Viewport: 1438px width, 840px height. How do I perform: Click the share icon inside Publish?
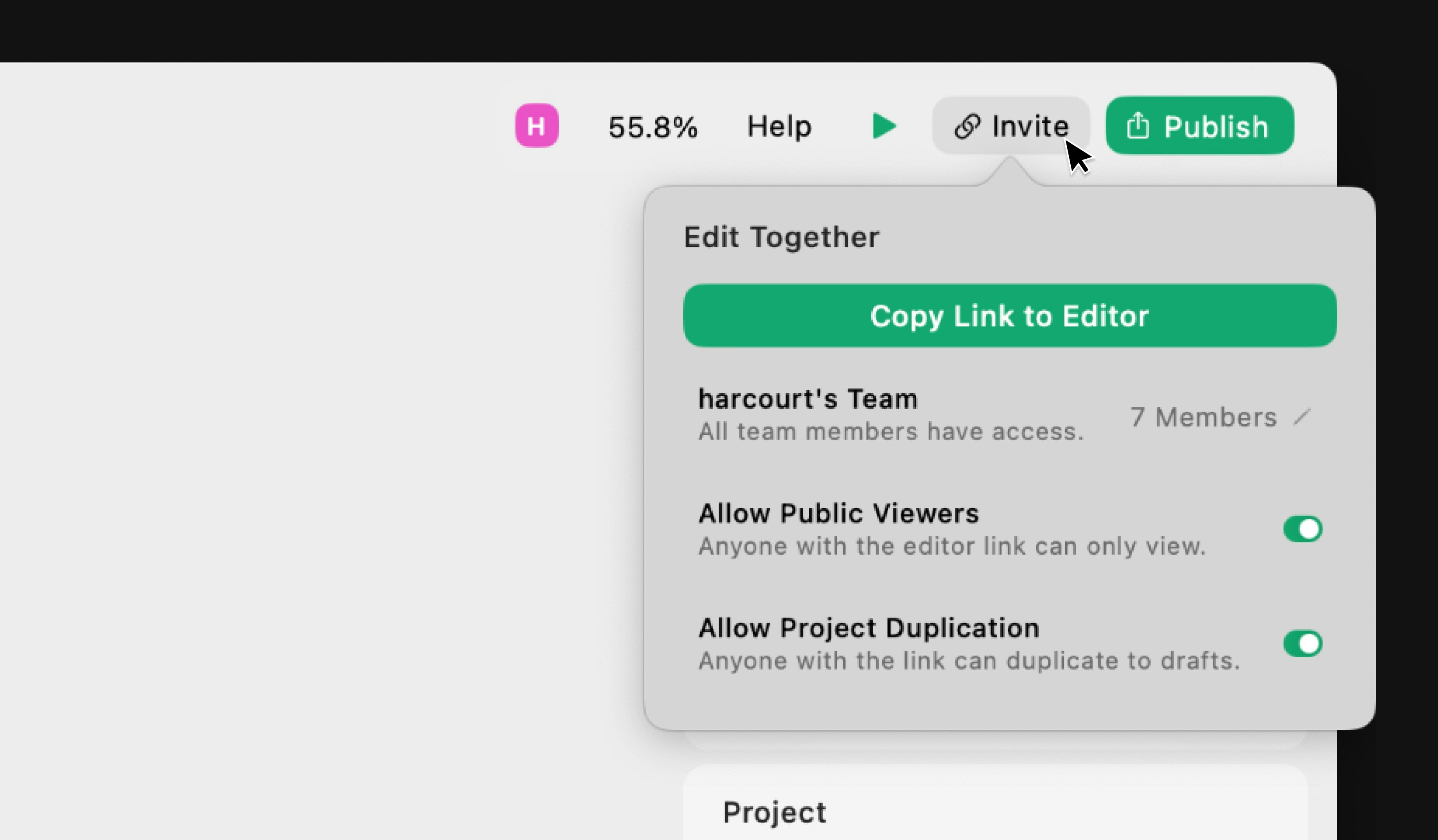(x=1137, y=126)
